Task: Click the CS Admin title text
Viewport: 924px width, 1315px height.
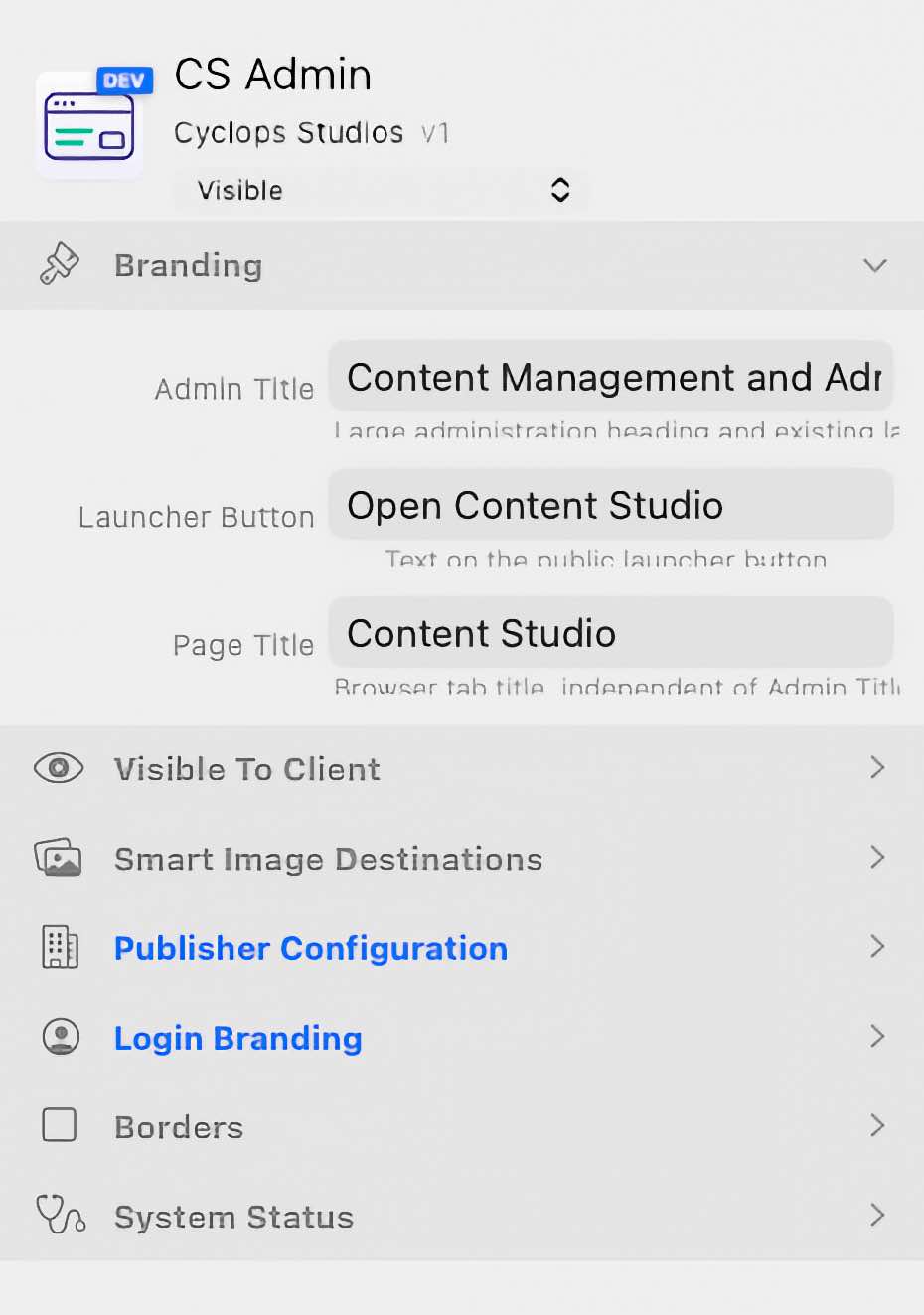Action: (x=273, y=75)
